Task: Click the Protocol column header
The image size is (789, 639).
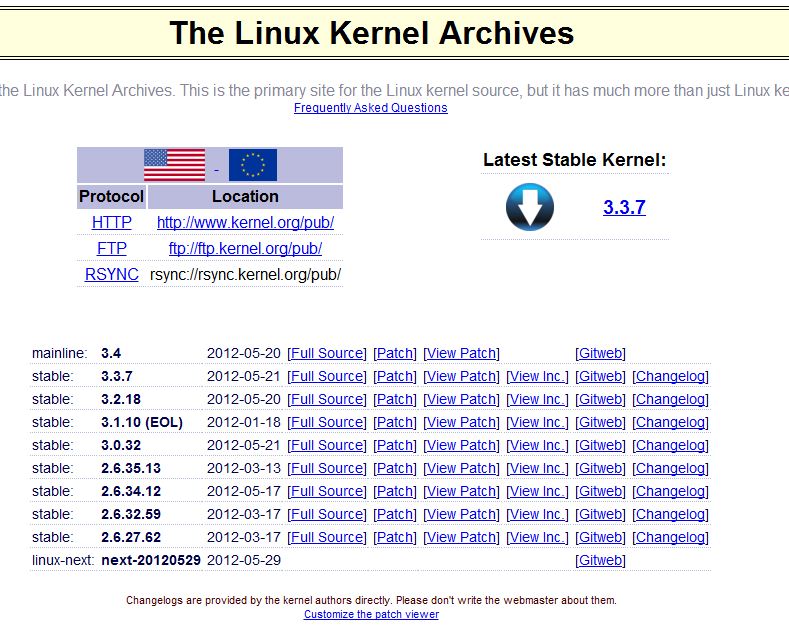Action: point(112,196)
